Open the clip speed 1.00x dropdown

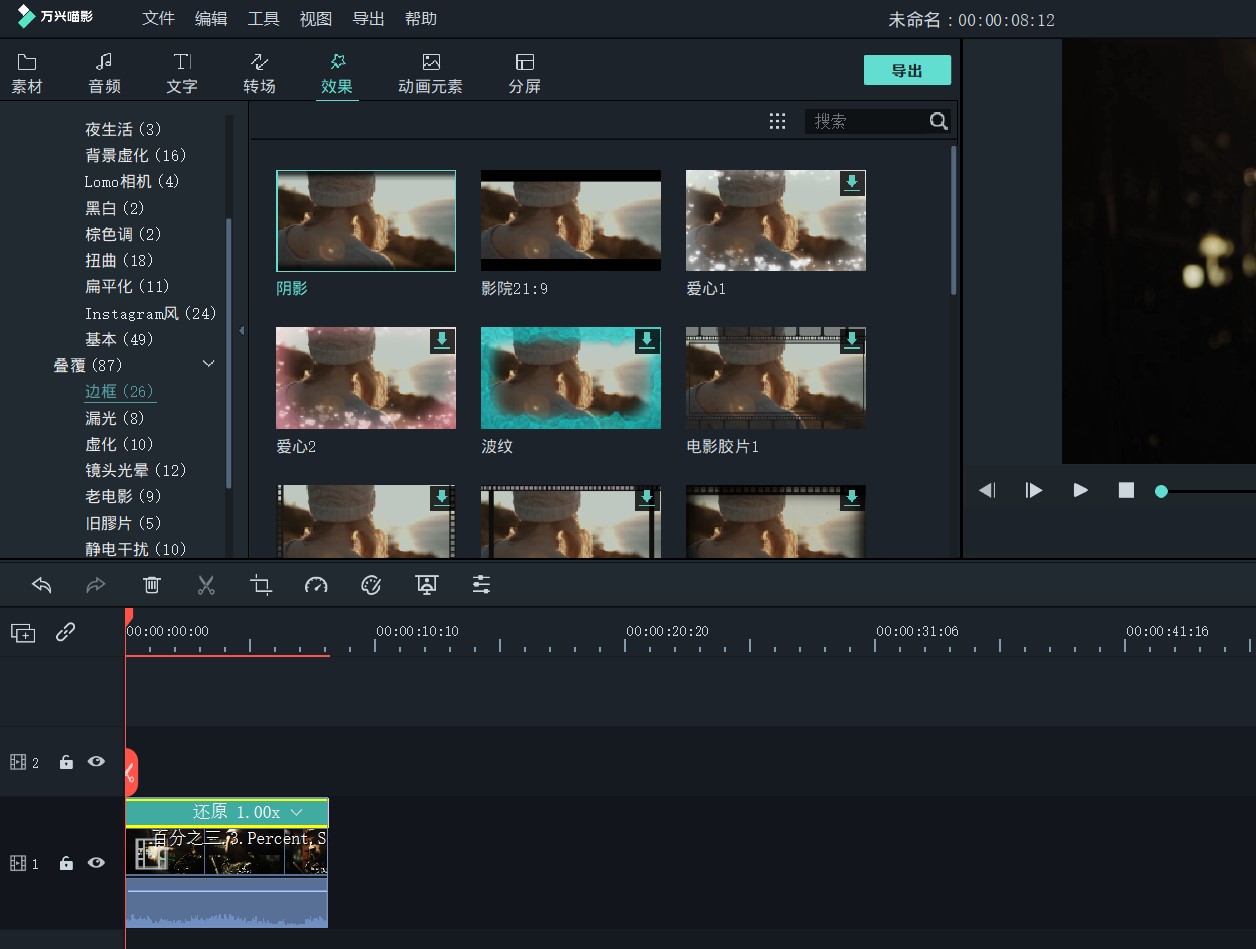click(296, 813)
